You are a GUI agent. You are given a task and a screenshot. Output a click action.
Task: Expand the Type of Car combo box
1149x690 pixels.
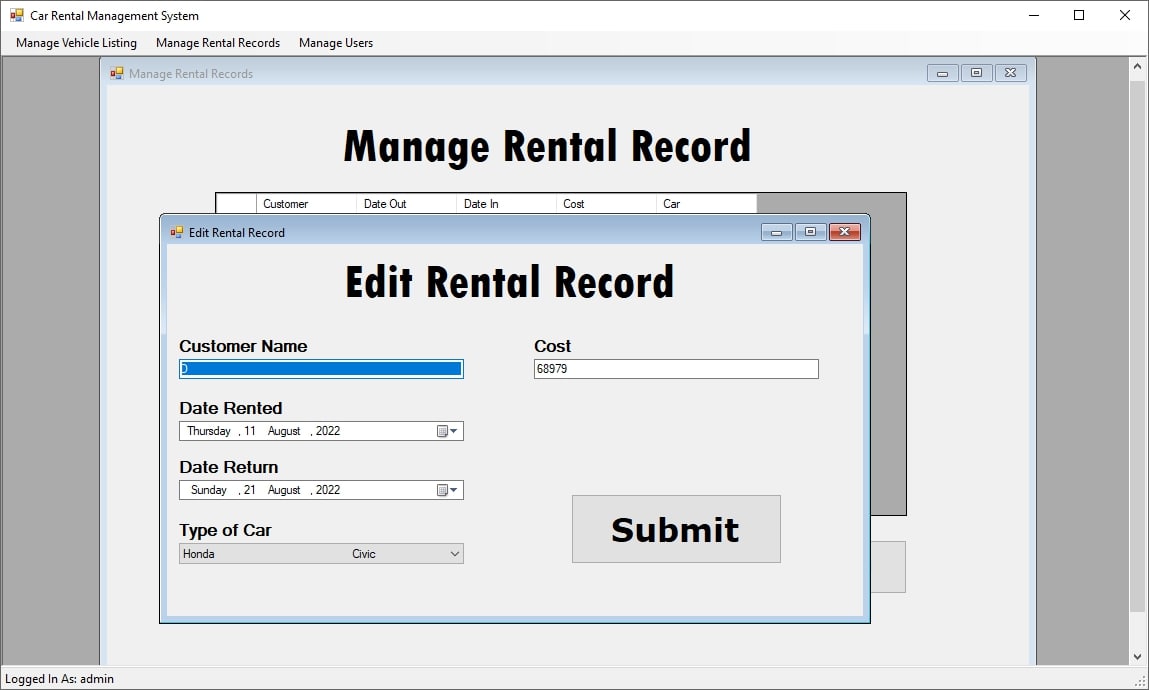454,554
